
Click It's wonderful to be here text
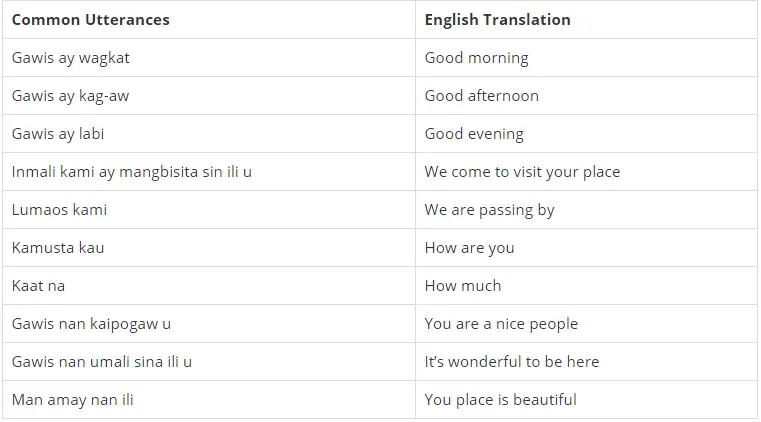click(x=512, y=362)
